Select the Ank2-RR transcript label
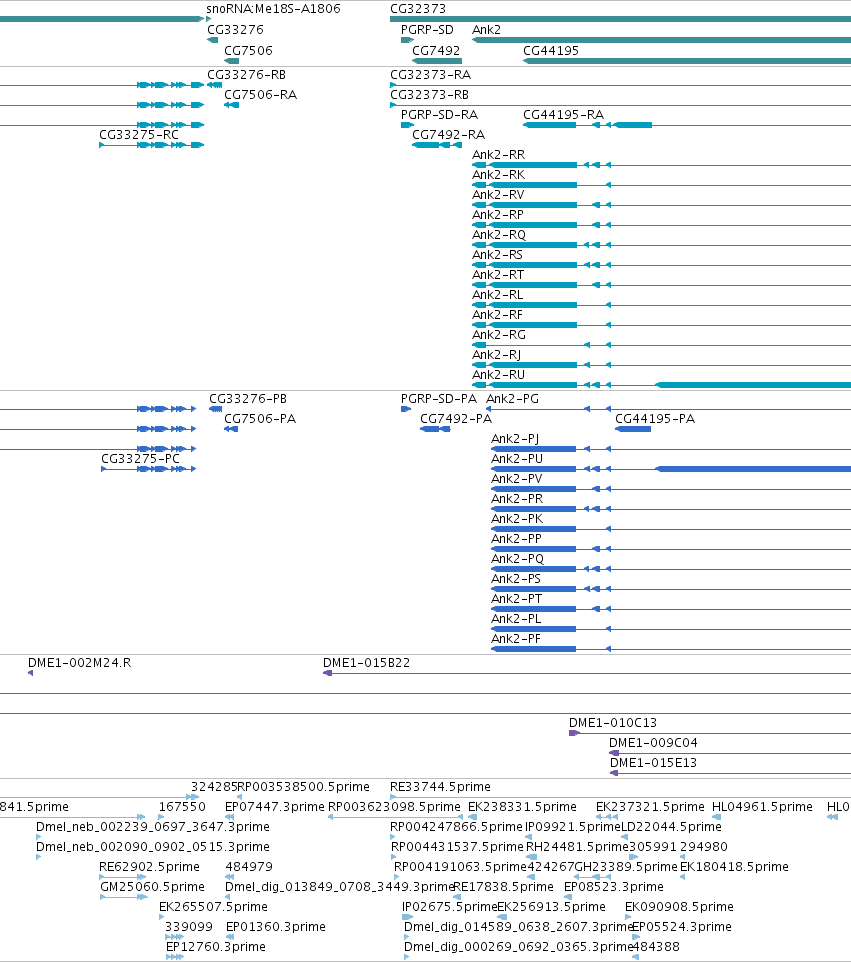The width and height of the screenshot is (851, 962). pyautogui.click(x=498, y=155)
